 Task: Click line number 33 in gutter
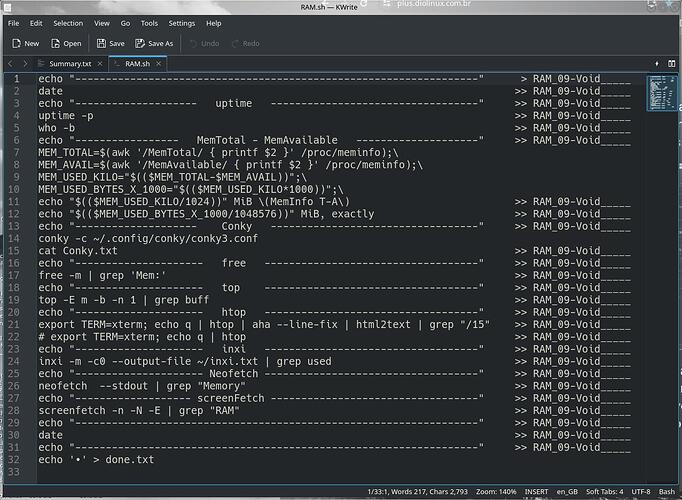13,472
